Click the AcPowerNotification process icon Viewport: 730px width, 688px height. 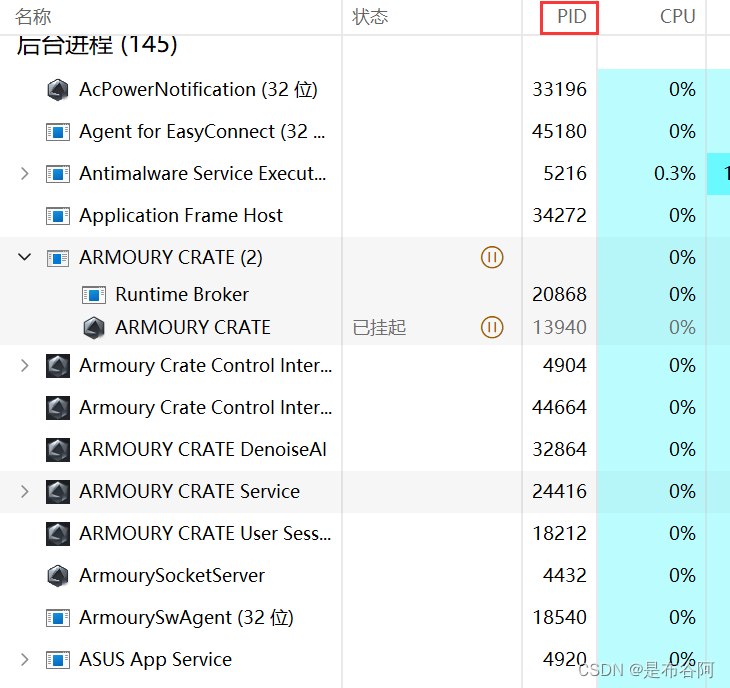(x=58, y=90)
